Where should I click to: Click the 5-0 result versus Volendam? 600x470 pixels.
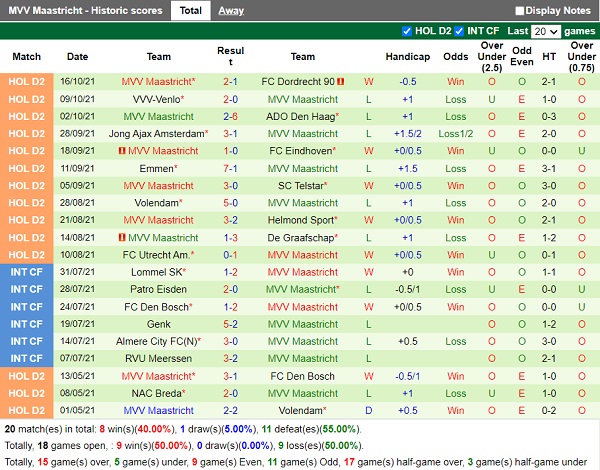coord(230,203)
